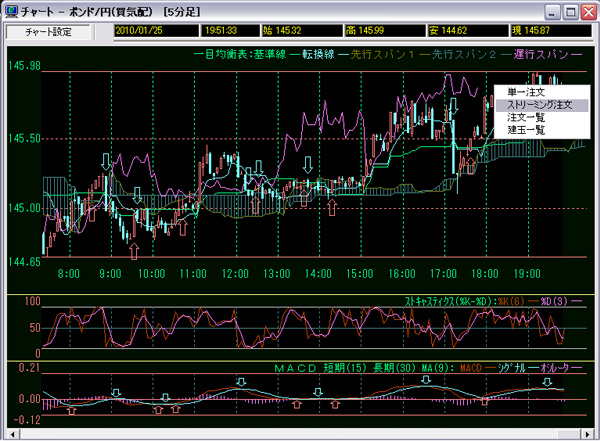The image size is (600, 441).
Task: Click the current price 現 145.87
Action: click(551, 31)
